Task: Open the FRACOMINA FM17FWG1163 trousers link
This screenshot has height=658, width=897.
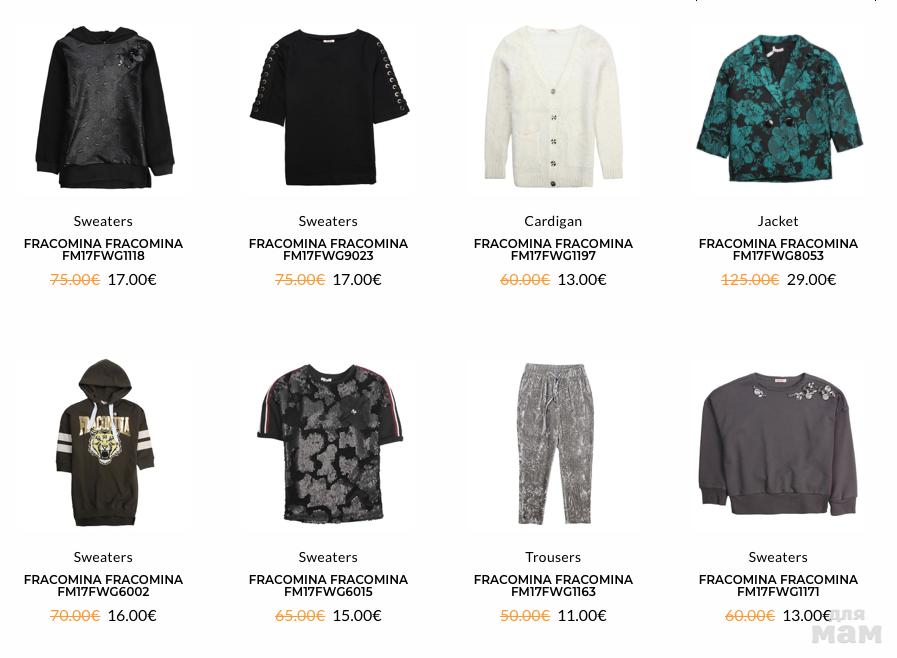Action: pyautogui.click(x=553, y=585)
